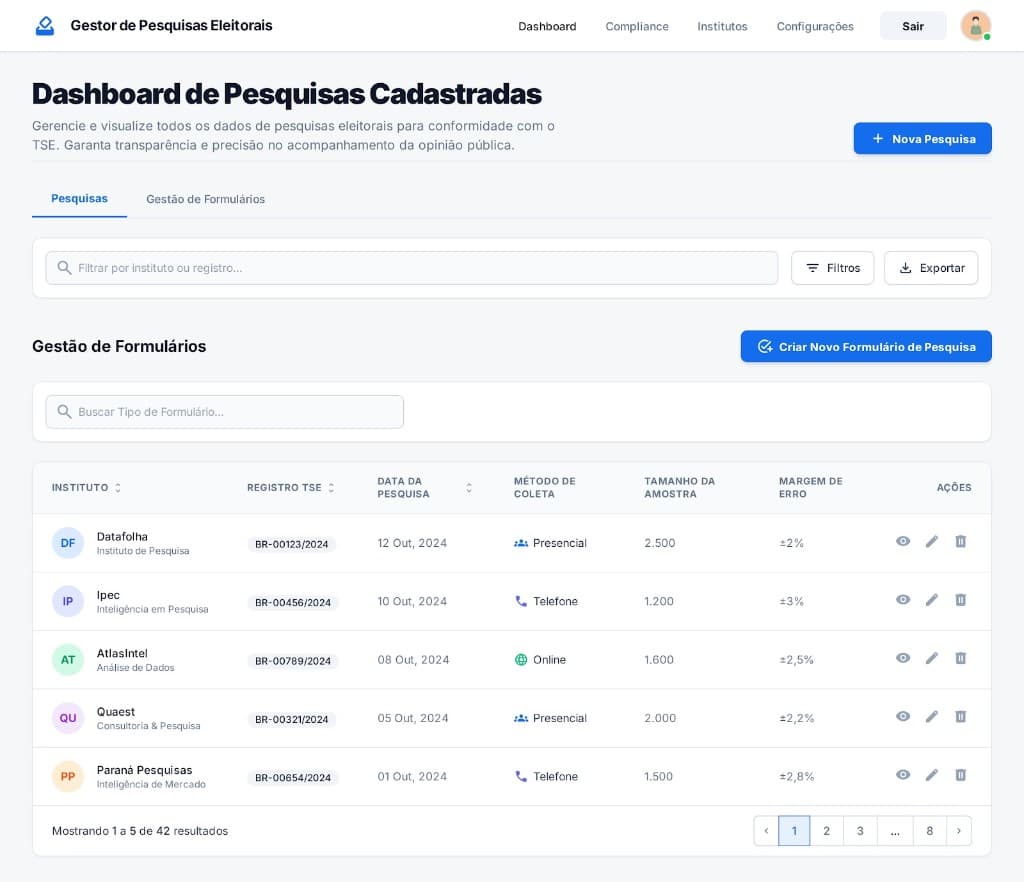This screenshot has height=882, width=1024.
Task: Click registry badge BR-00321/2024
Action: coord(291,719)
